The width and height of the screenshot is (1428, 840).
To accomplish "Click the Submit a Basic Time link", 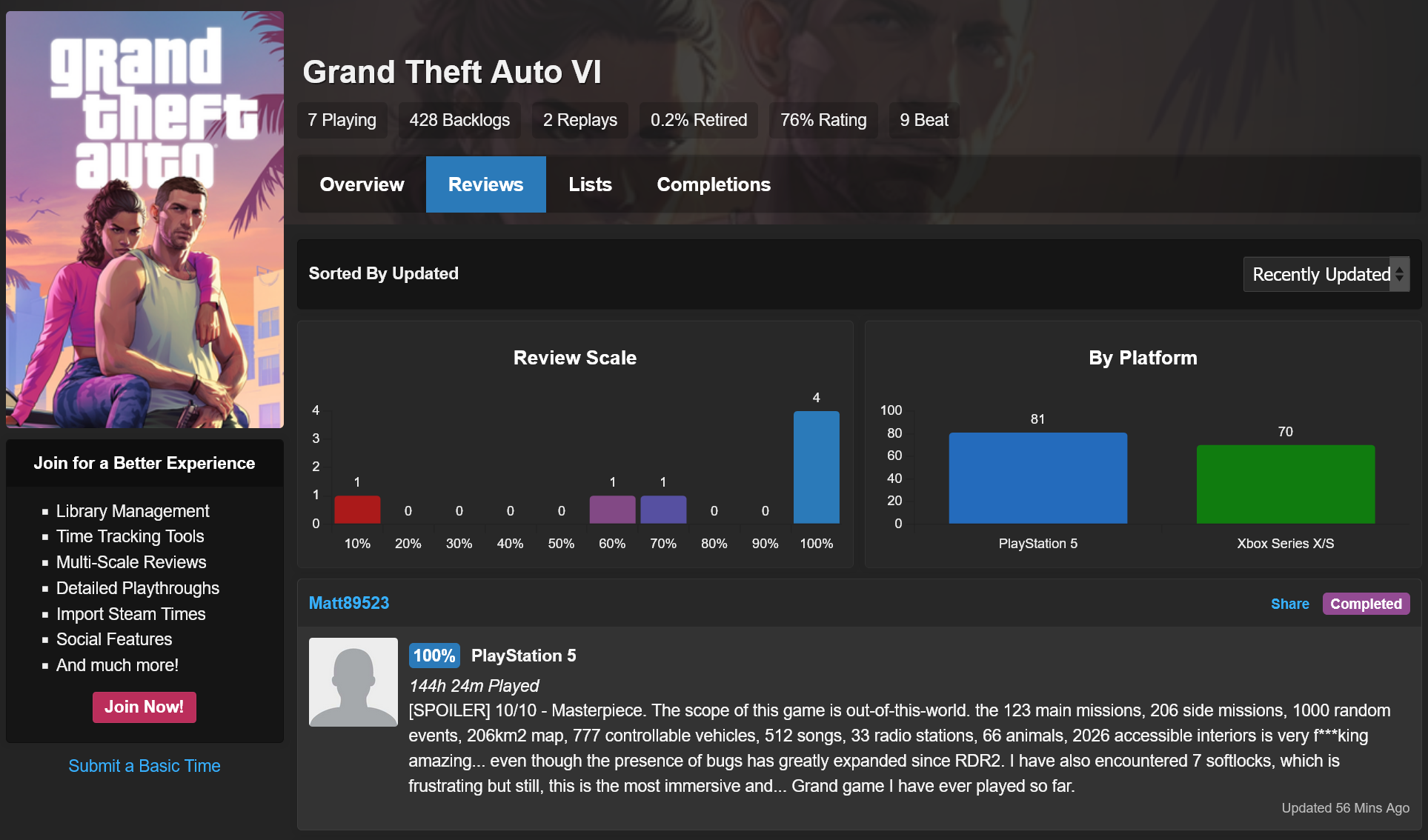I will click(145, 766).
